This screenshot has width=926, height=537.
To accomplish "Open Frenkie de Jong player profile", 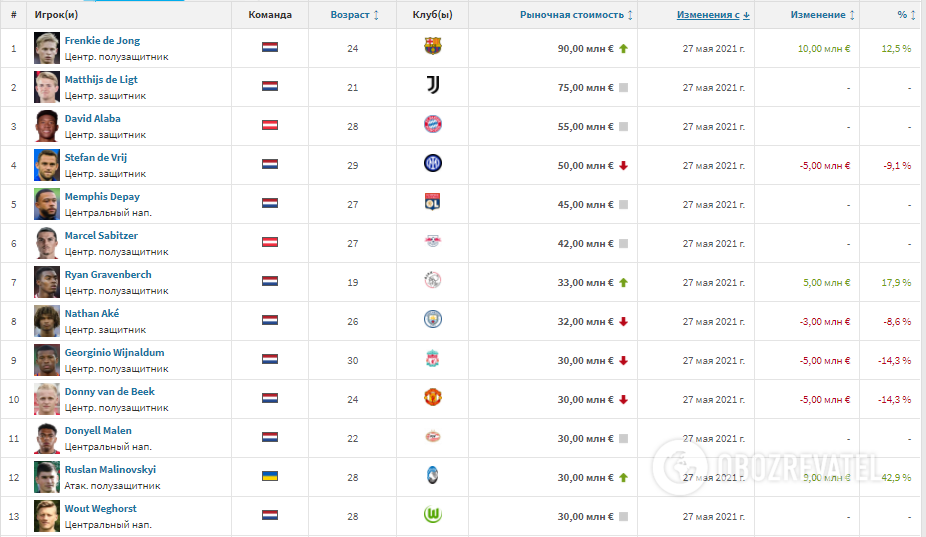I will tap(102, 41).
